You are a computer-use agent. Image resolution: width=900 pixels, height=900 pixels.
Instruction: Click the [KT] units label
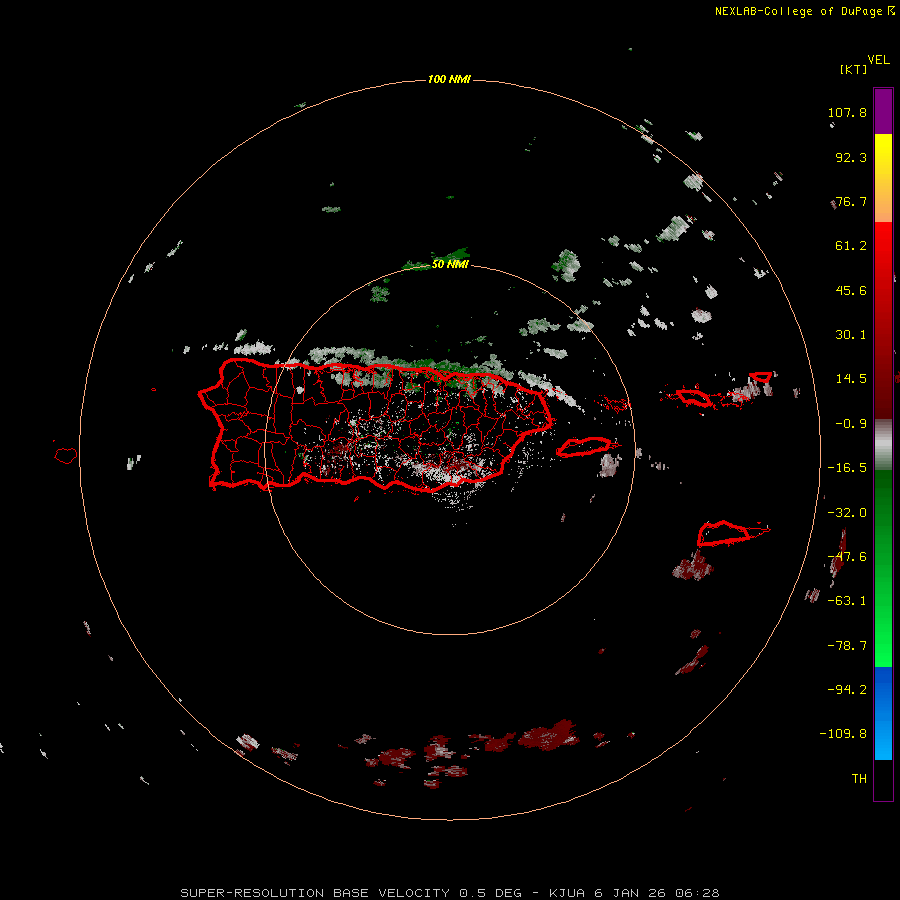click(x=854, y=69)
